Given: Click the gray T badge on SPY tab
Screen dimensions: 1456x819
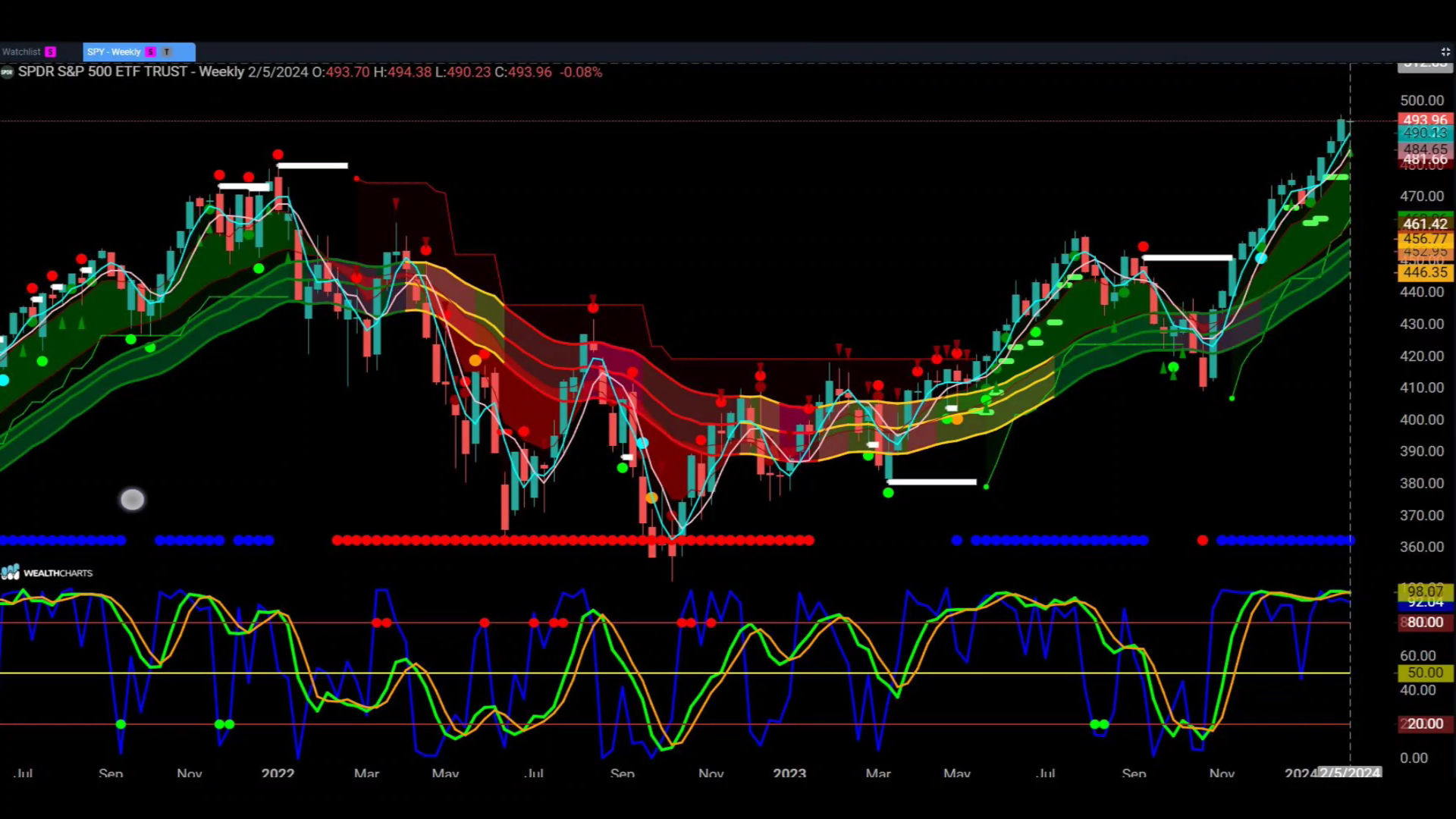Looking at the screenshot, I should (x=167, y=52).
